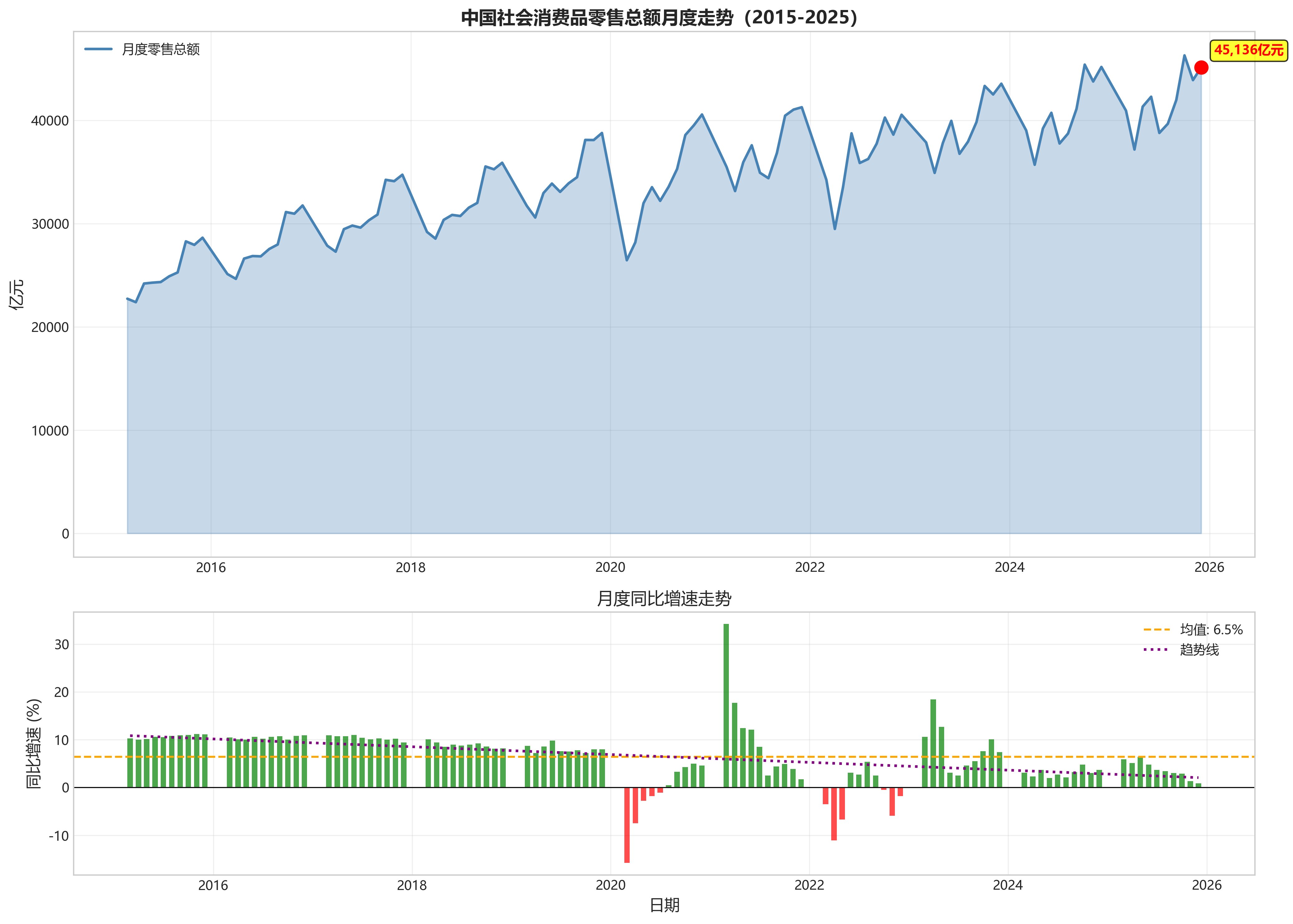Click the red latest data point marker
This screenshot has height=924, width=1293.
click(1201, 68)
